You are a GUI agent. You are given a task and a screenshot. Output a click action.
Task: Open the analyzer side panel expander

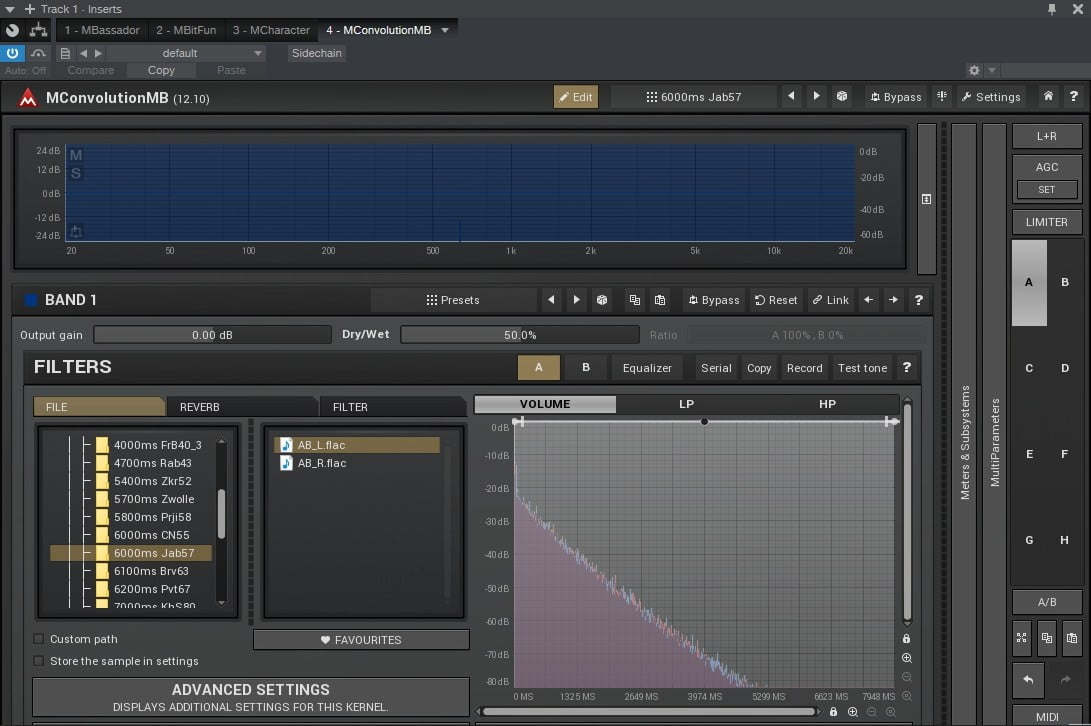926,199
